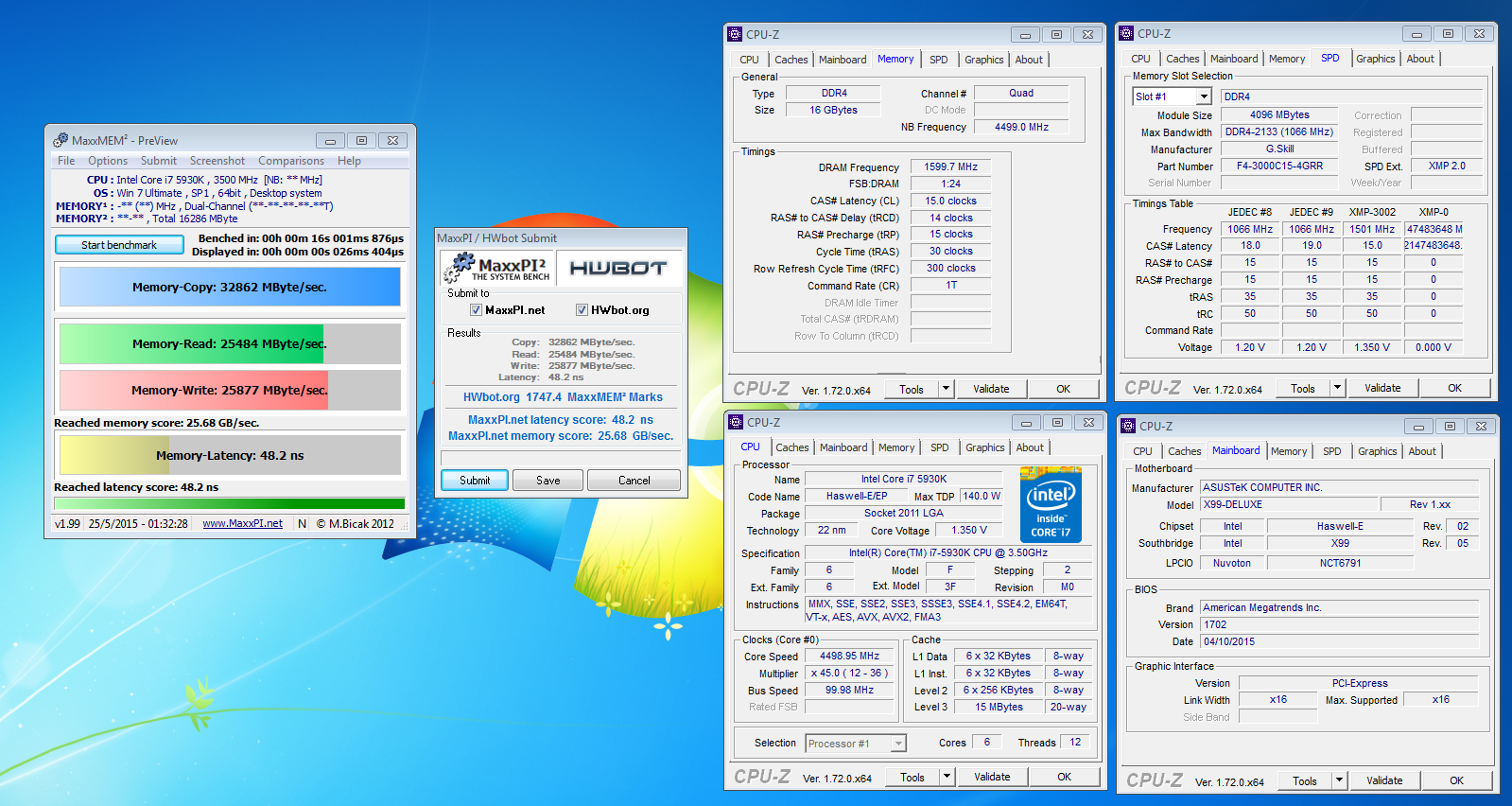Click the XMP-3002 column header

click(x=1372, y=212)
